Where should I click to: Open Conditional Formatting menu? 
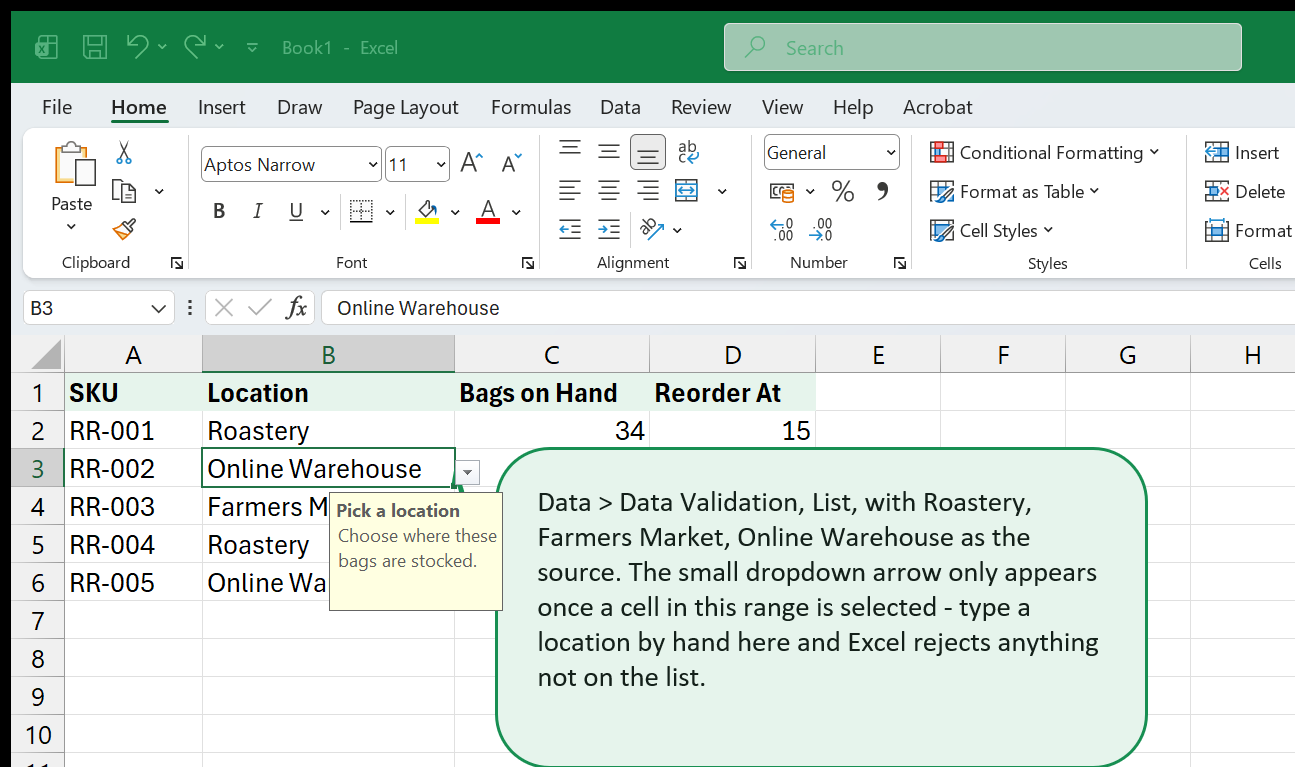coord(1044,152)
